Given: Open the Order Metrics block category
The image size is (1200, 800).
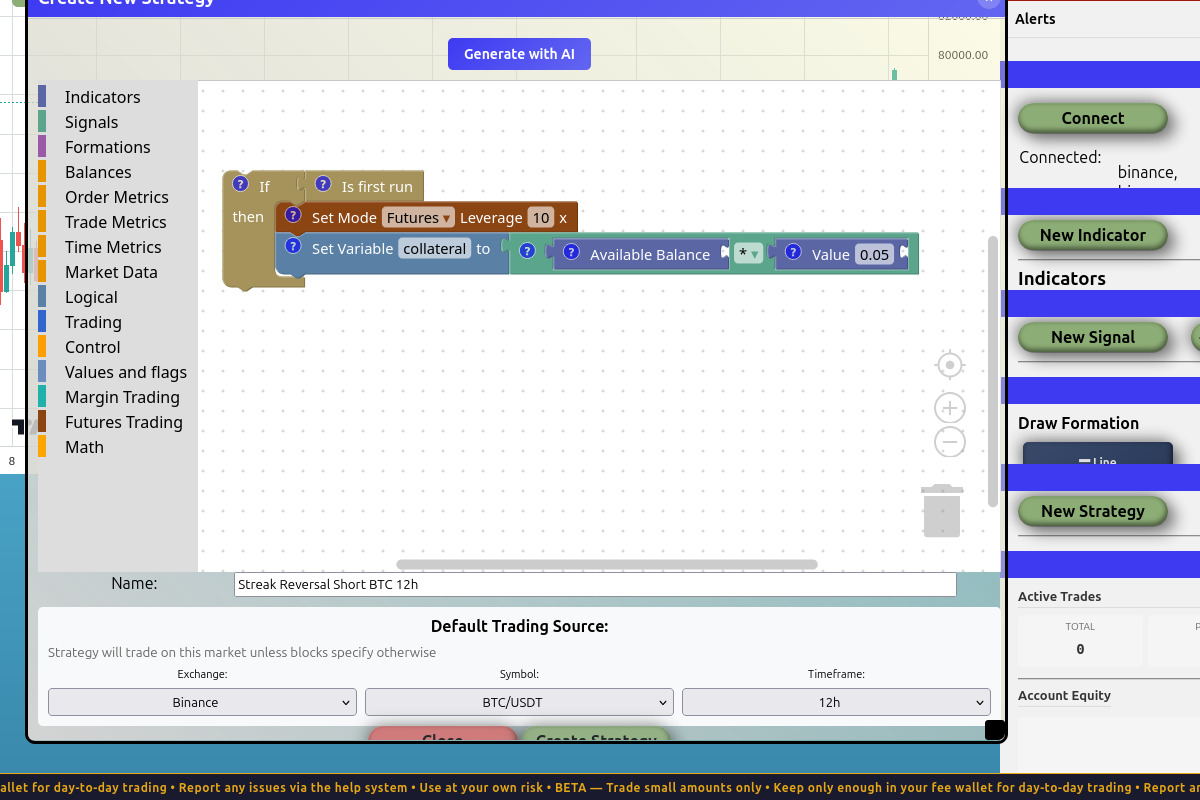Looking at the screenshot, I should coord(116,197).
